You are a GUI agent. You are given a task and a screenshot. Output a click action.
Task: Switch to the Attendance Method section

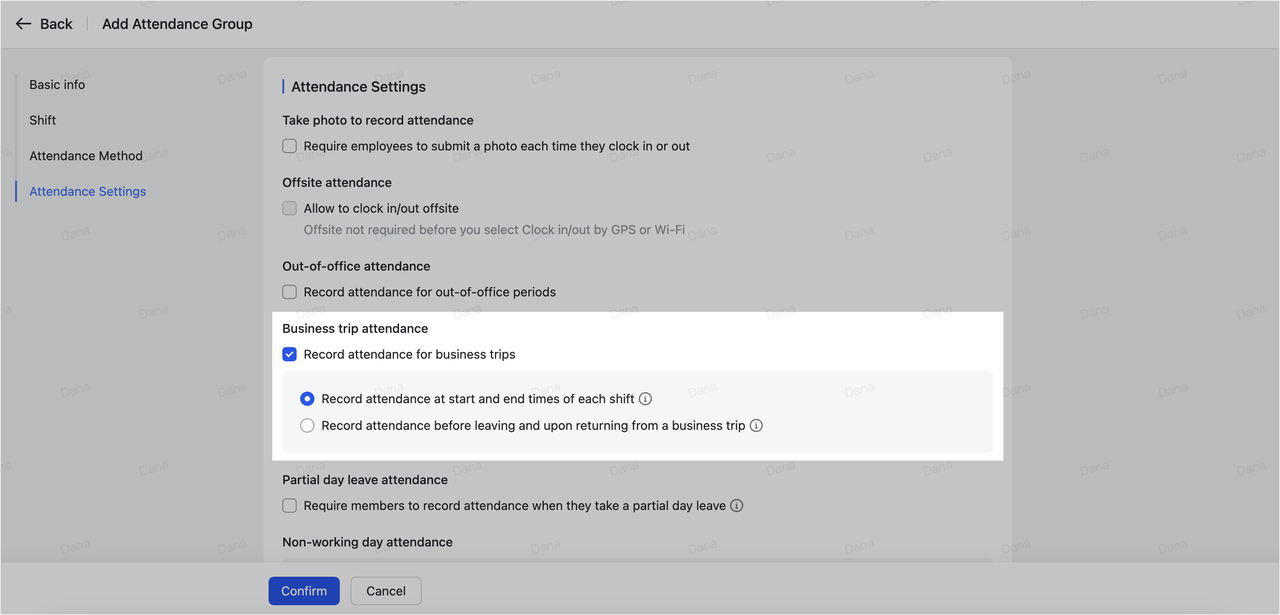(86, 155)
